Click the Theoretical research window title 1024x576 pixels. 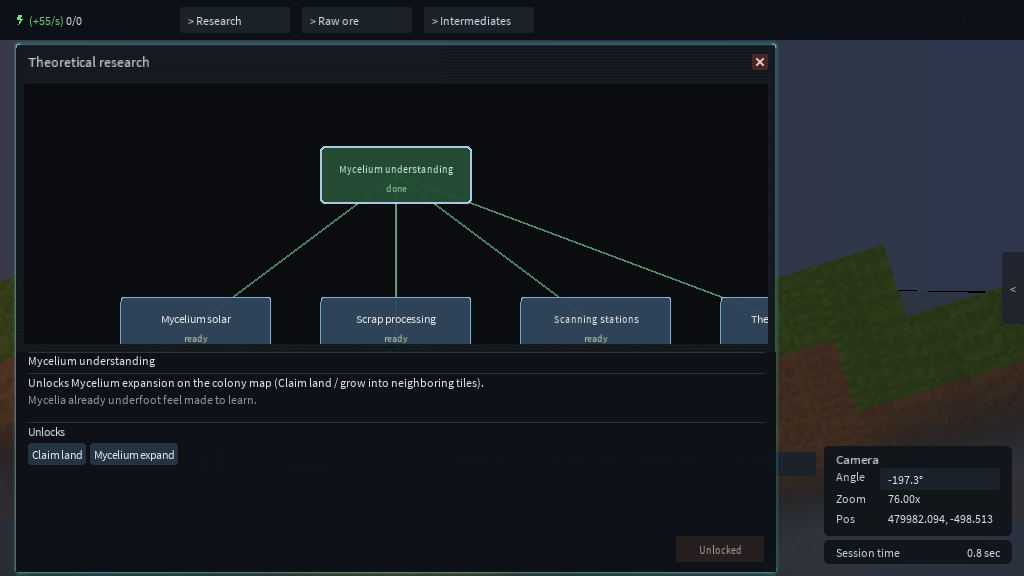89,62
